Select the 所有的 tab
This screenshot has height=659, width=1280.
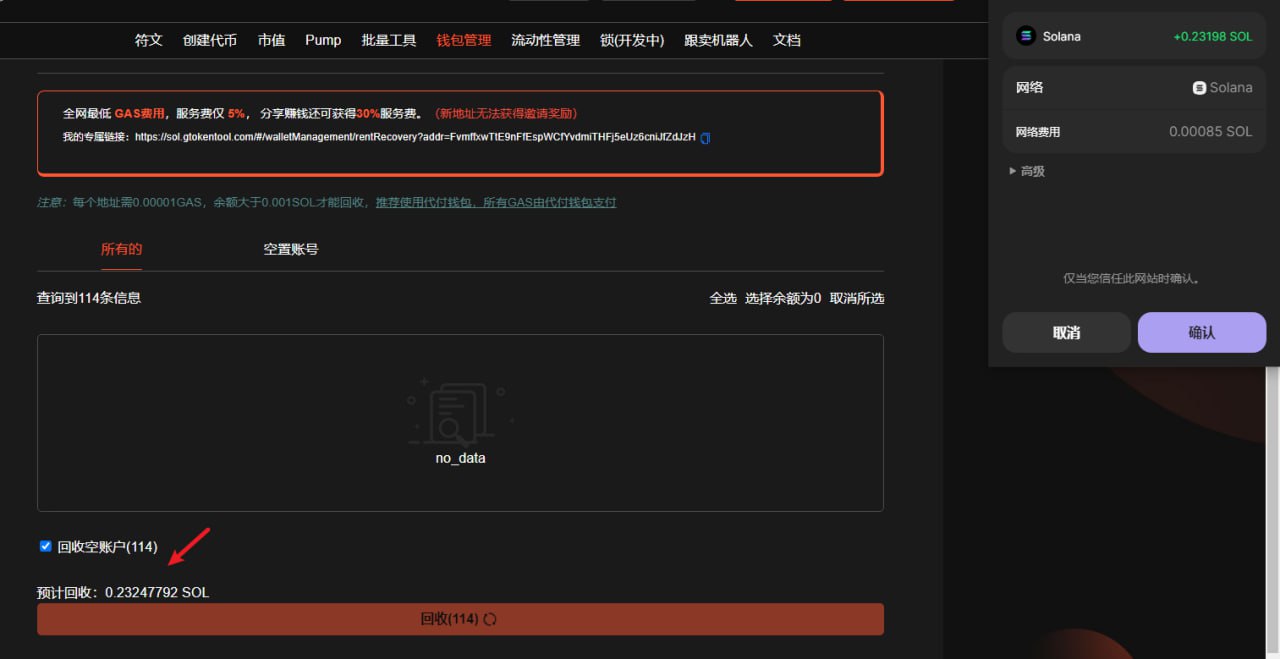[121, 249]
